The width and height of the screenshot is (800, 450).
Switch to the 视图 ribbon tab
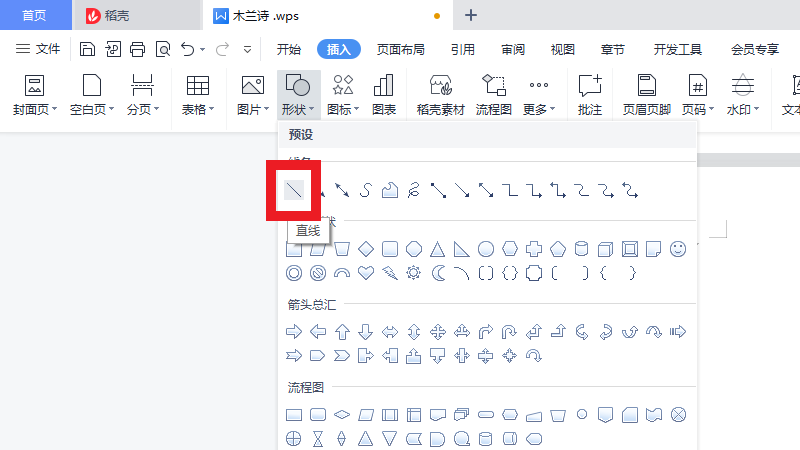[563, 49]
